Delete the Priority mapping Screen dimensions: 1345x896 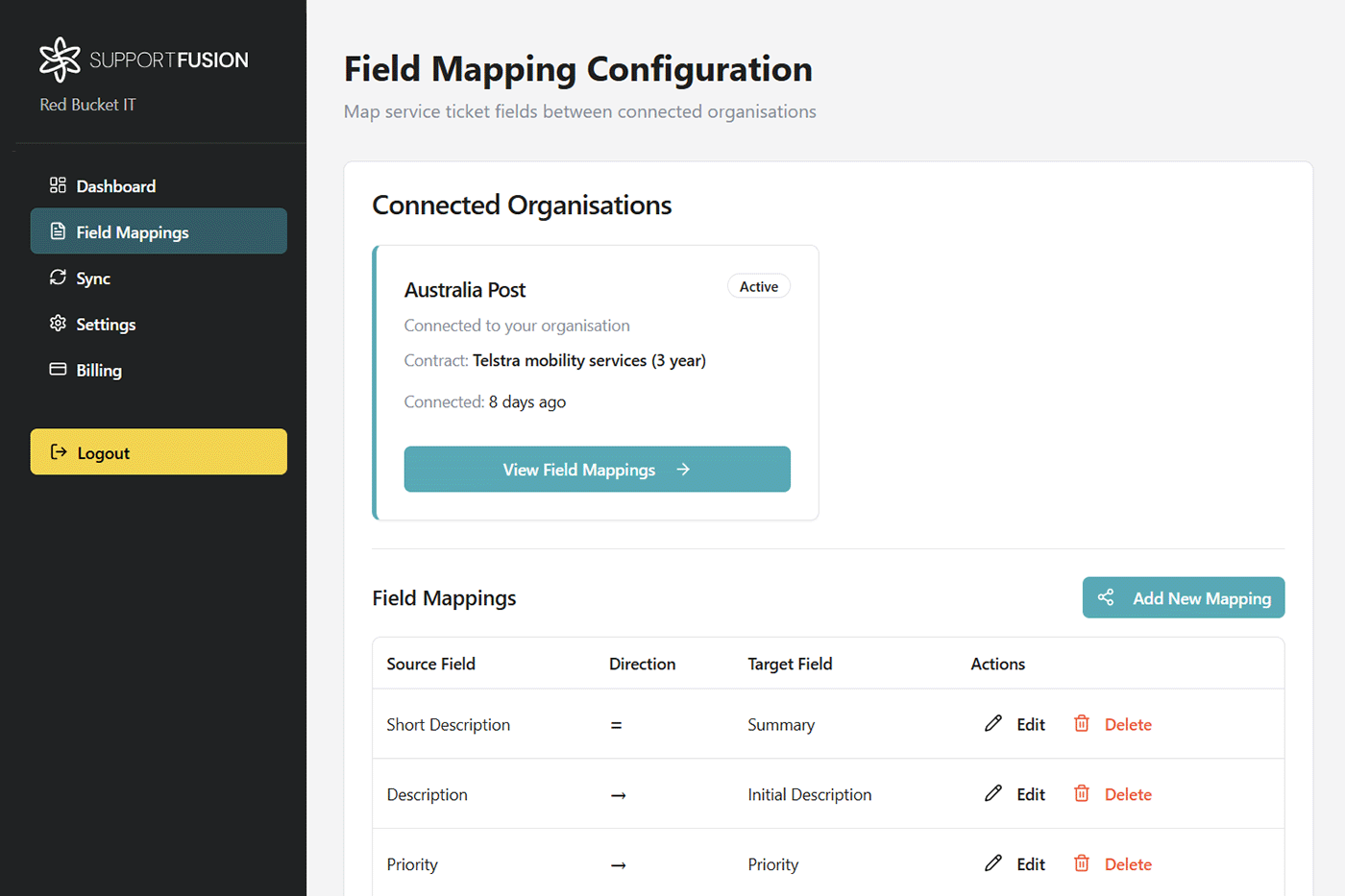tap(1113, 864)
